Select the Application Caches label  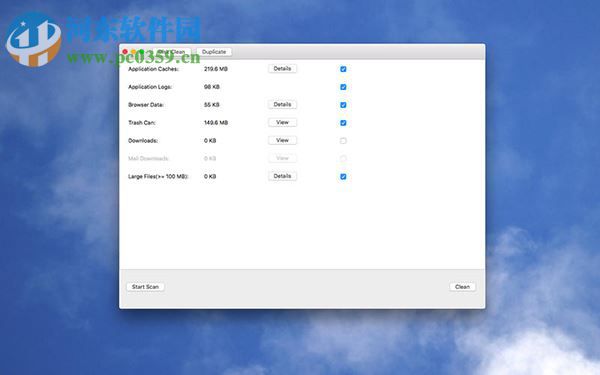(x=153, y=69)
